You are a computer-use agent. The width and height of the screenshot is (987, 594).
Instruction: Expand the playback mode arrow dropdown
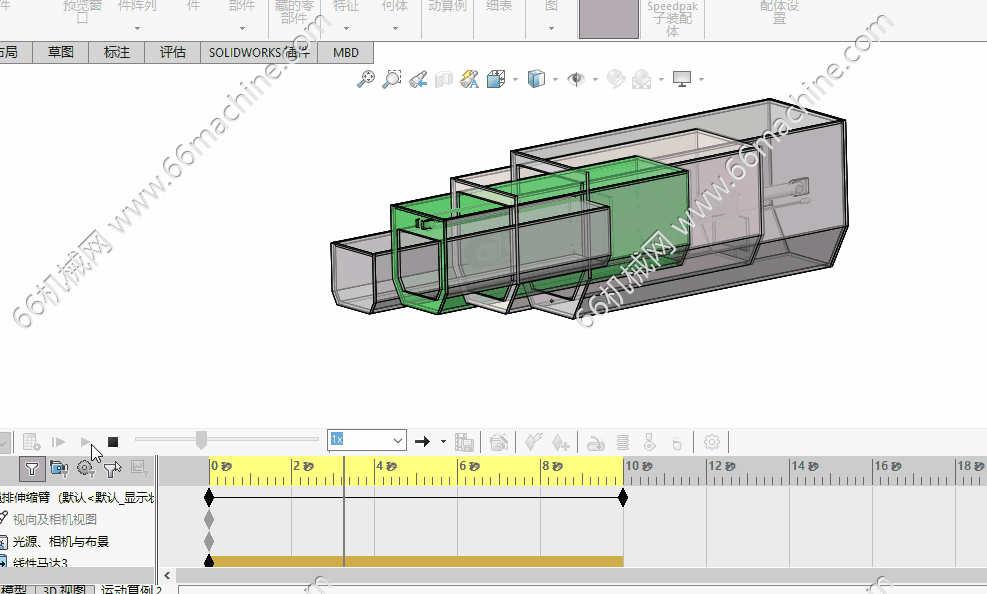(443, 441)
